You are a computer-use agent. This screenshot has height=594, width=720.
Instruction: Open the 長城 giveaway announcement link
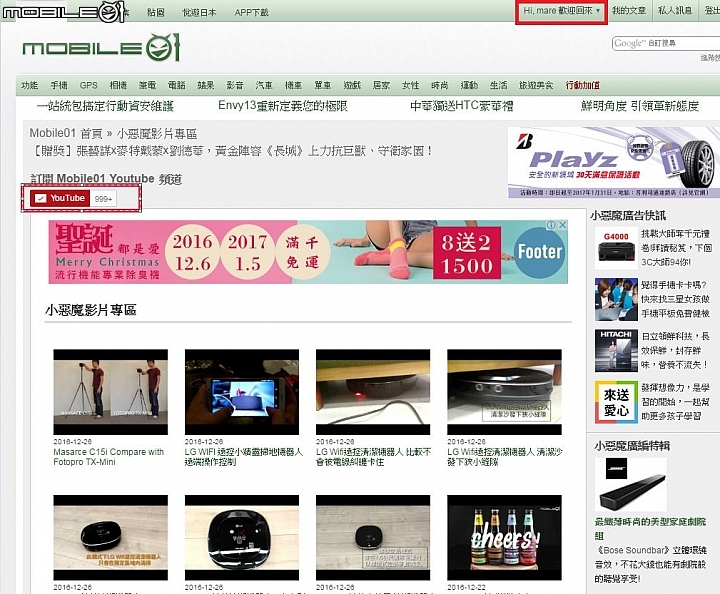[231, 151]
